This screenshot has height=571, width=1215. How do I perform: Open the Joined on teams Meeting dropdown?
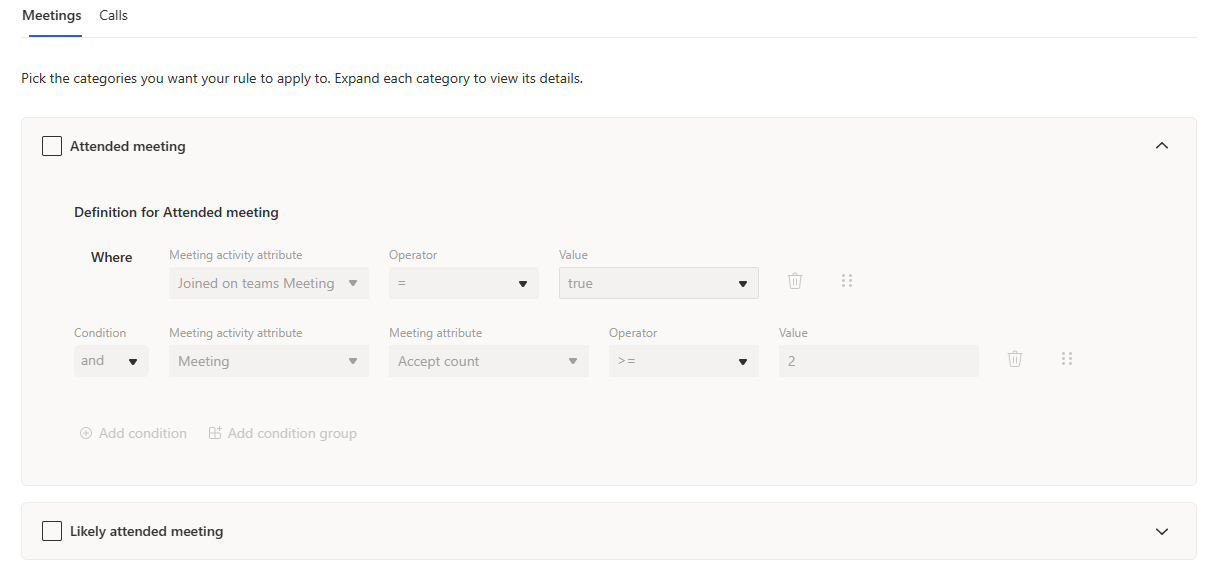[x=269, y=283]
